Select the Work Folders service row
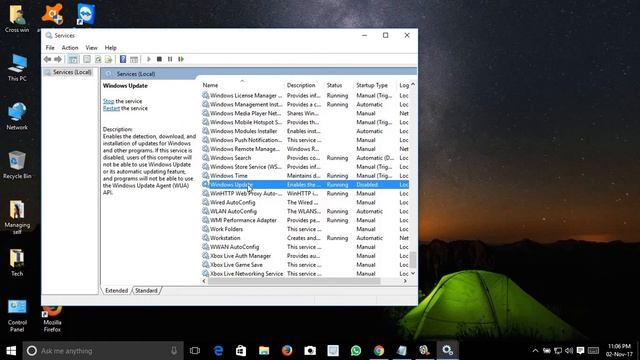Viewport: 640px width, 360px height. pyautogui.click(x=305, y=229)
